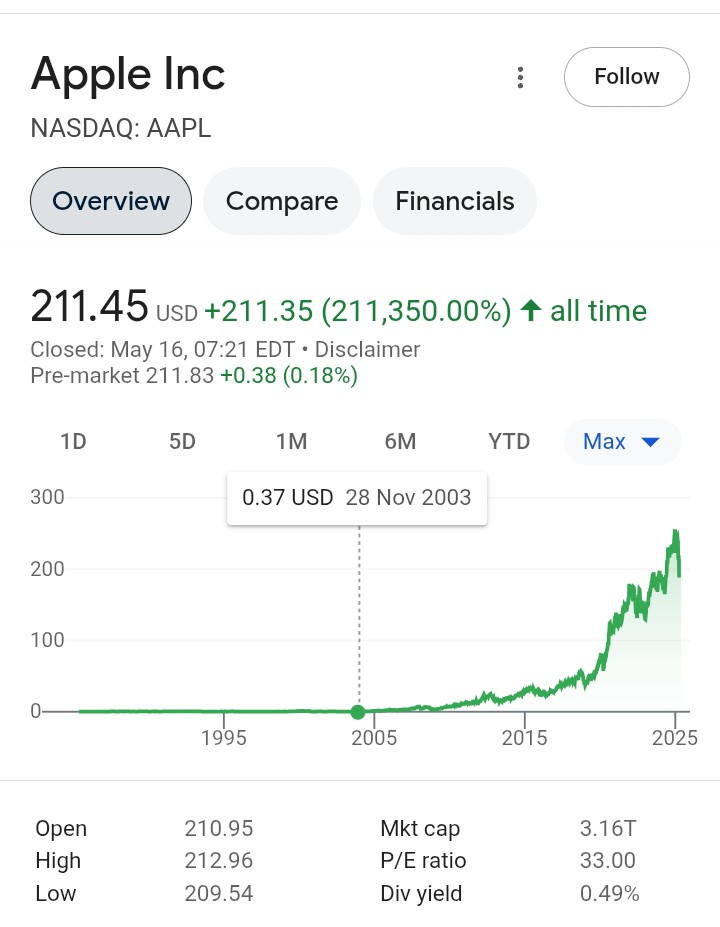Click the chart peak near 2025

[x=676, y=534]
